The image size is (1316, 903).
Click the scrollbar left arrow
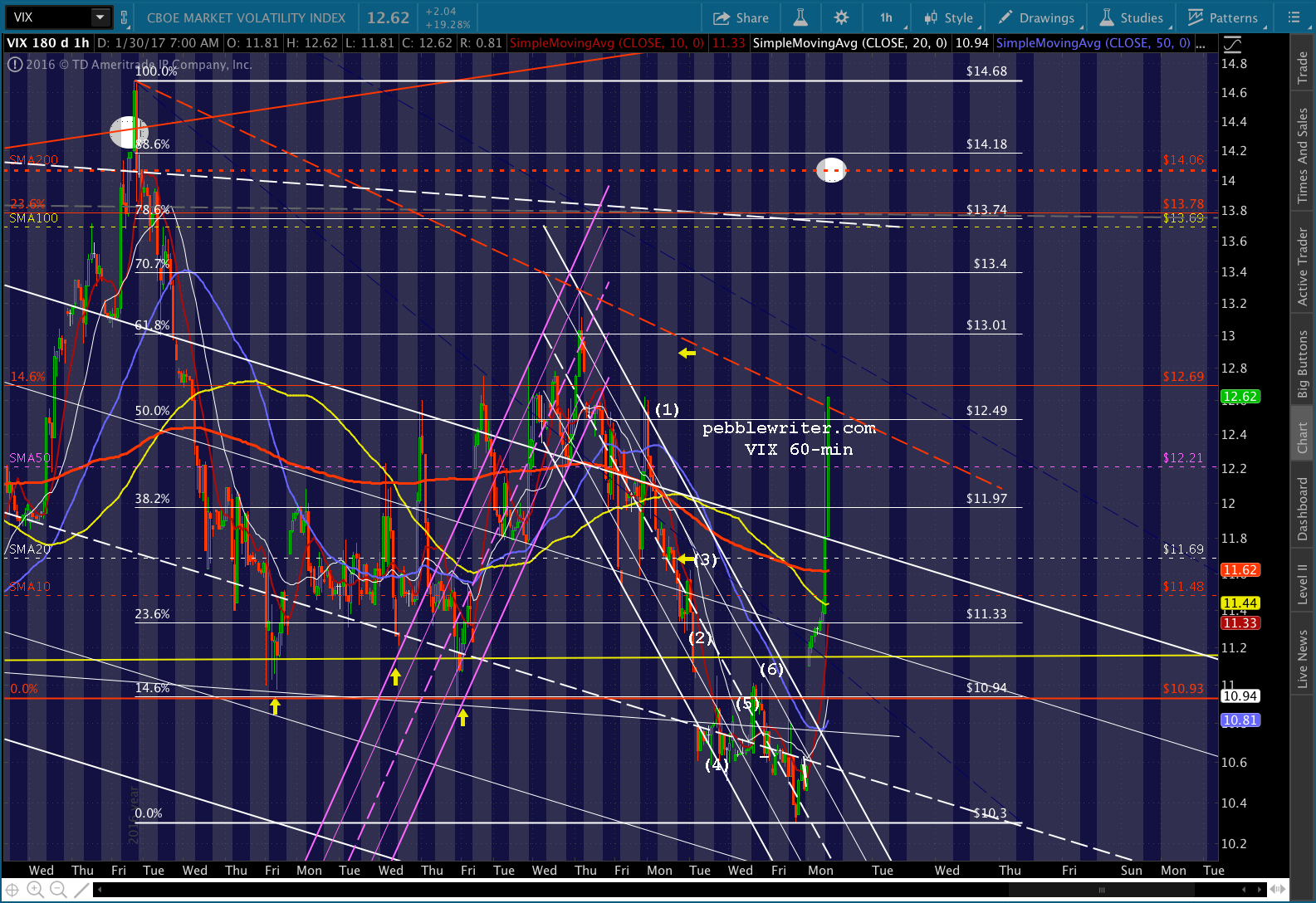[100, 890]
